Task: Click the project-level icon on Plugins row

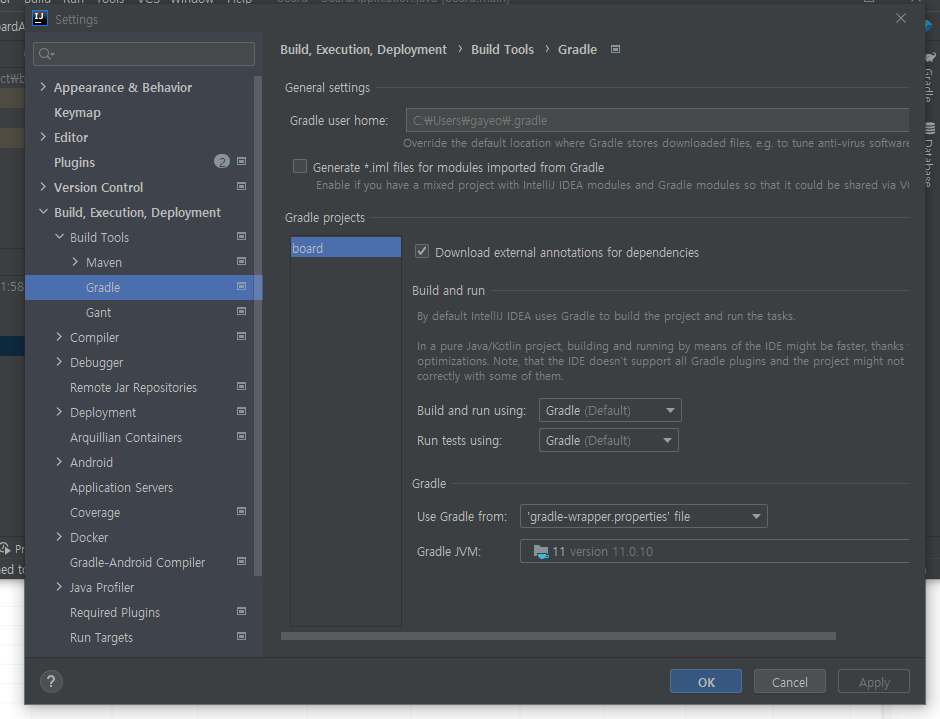Action: point(242,161)
